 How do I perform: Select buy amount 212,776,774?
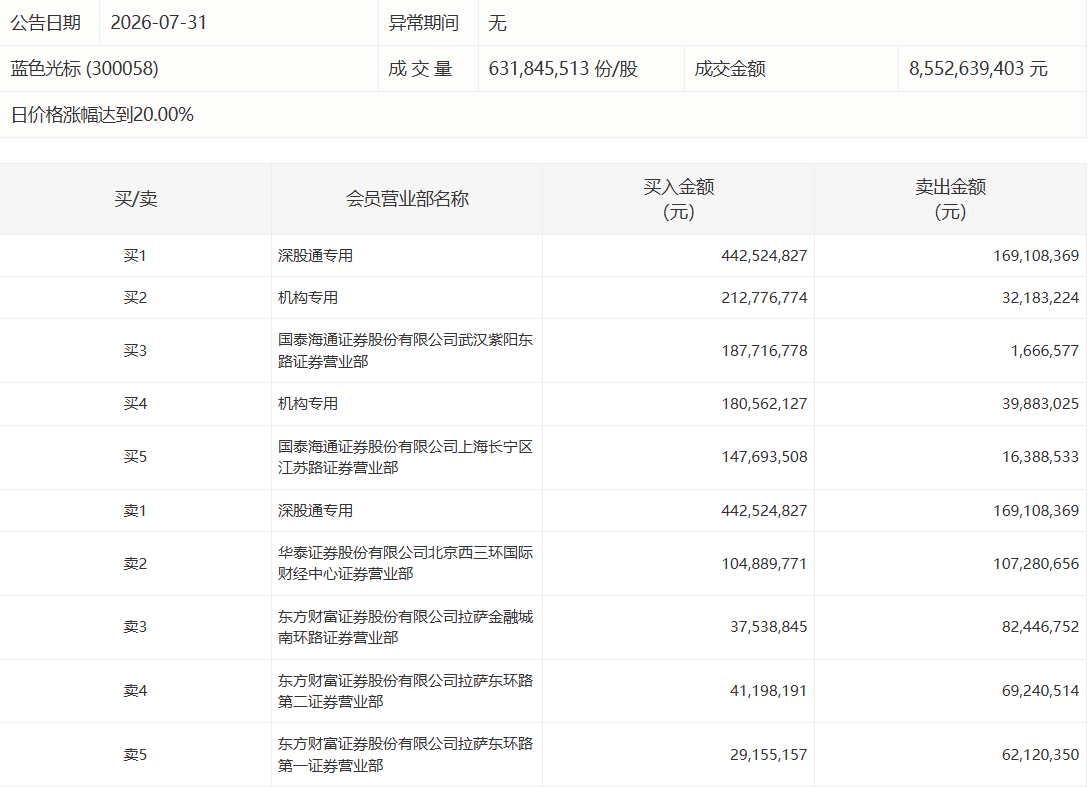(x=764, y=298)
